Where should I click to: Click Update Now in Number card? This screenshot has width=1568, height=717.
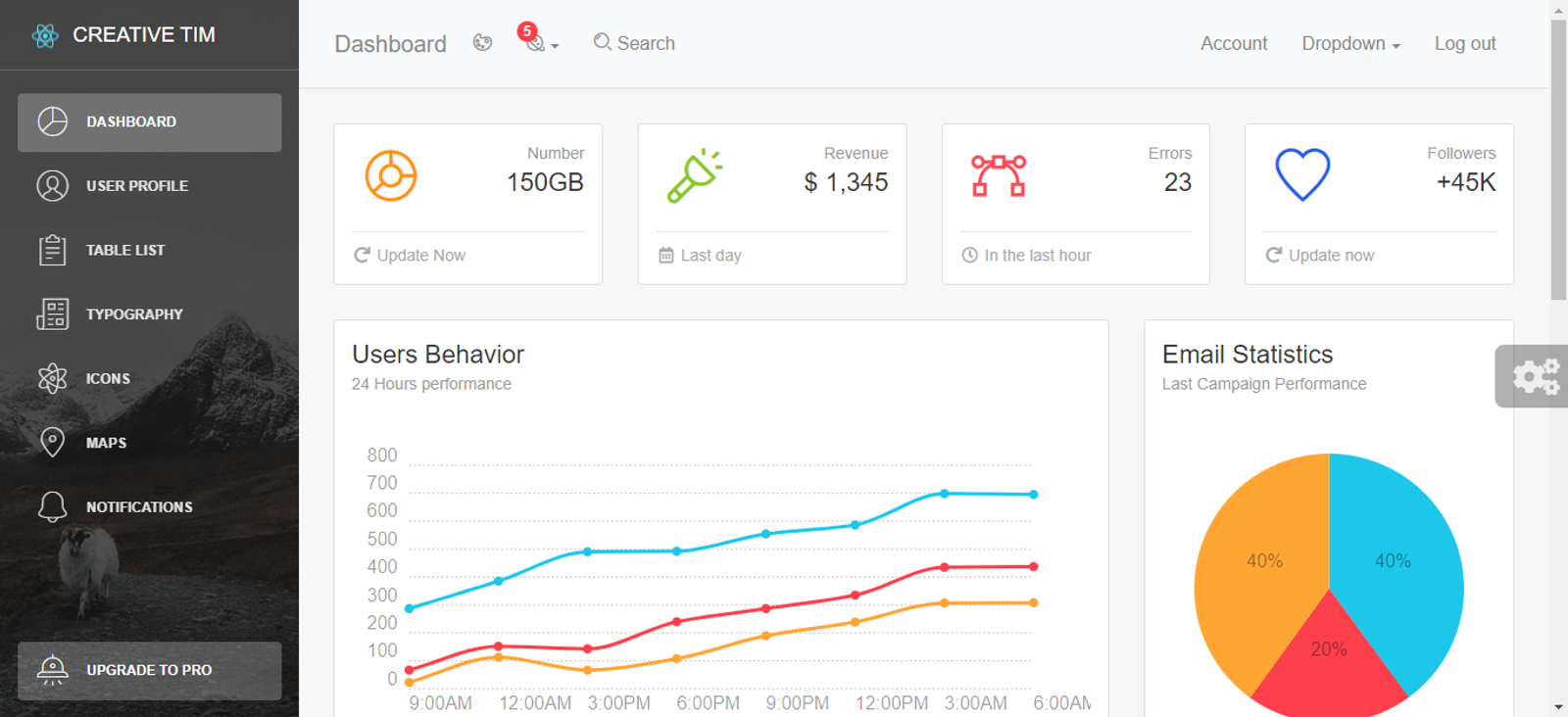coord(410,256)
